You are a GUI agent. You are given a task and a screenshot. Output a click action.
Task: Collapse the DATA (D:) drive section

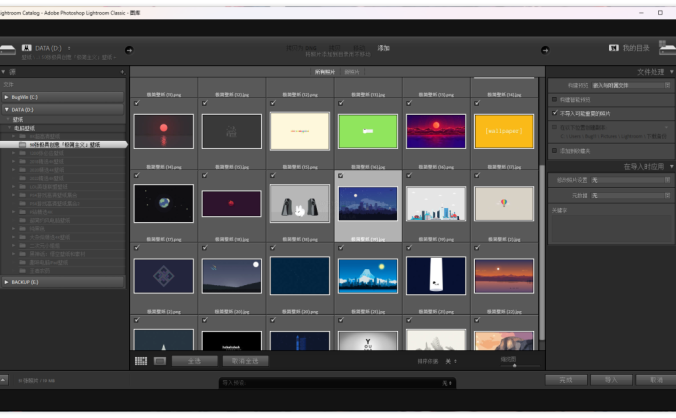6,109
